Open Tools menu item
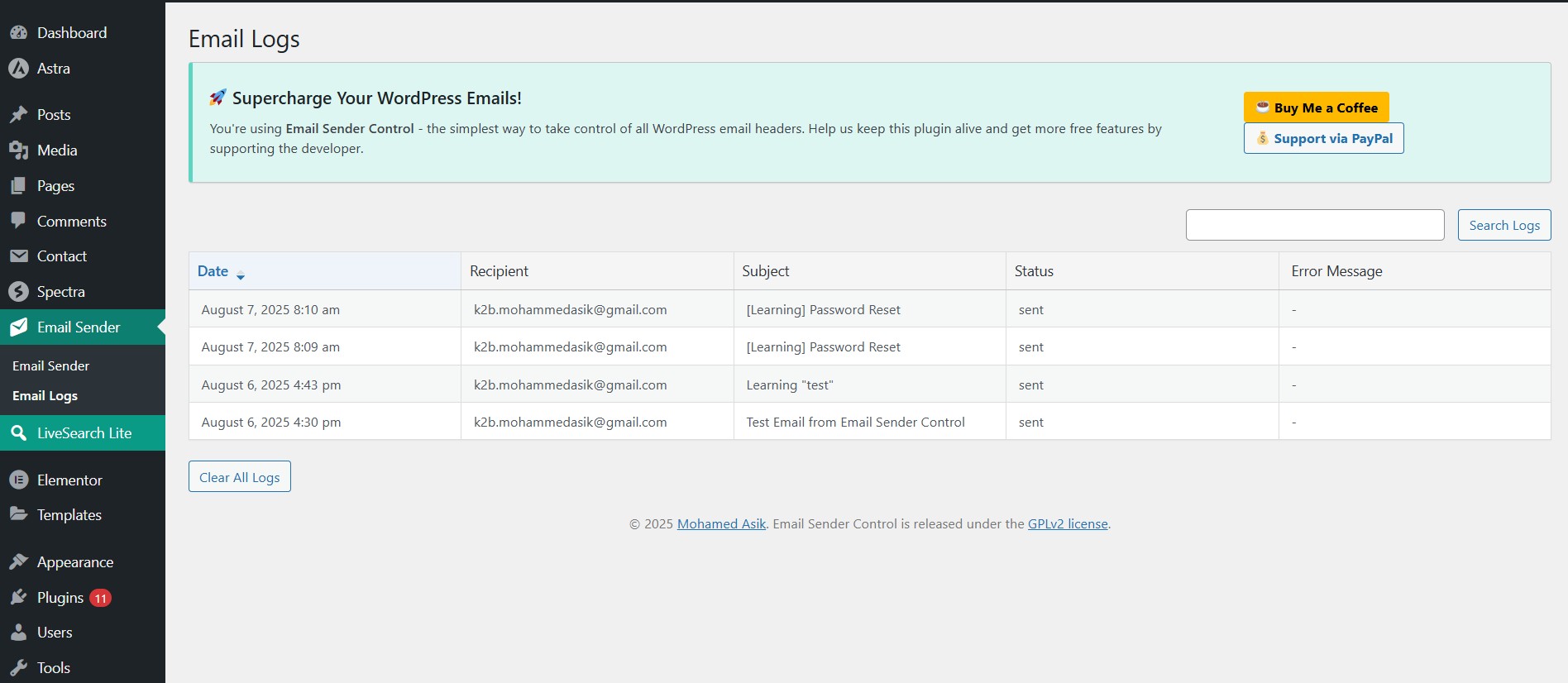1568x683 pixels. (83, 668)
